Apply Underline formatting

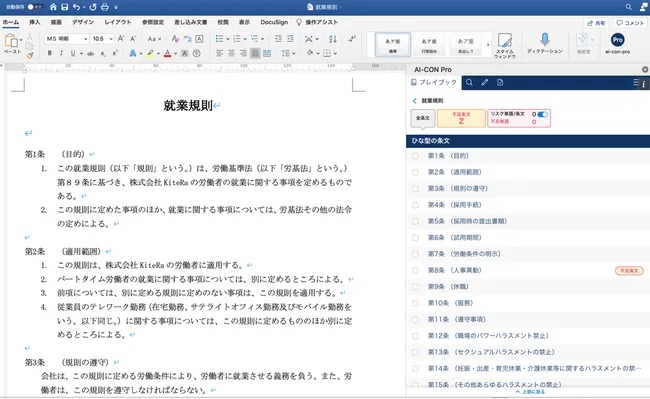click(73, 53)
